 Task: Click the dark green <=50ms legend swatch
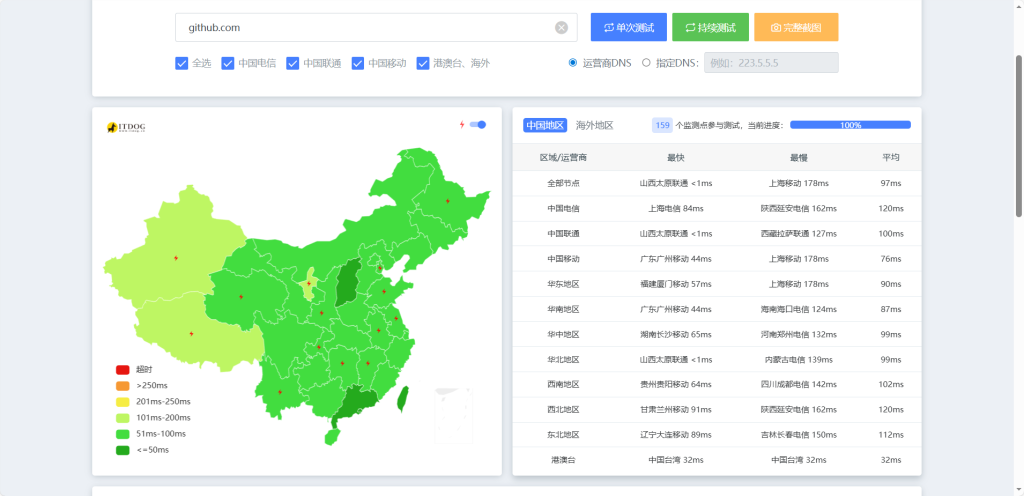coord(122,450)
